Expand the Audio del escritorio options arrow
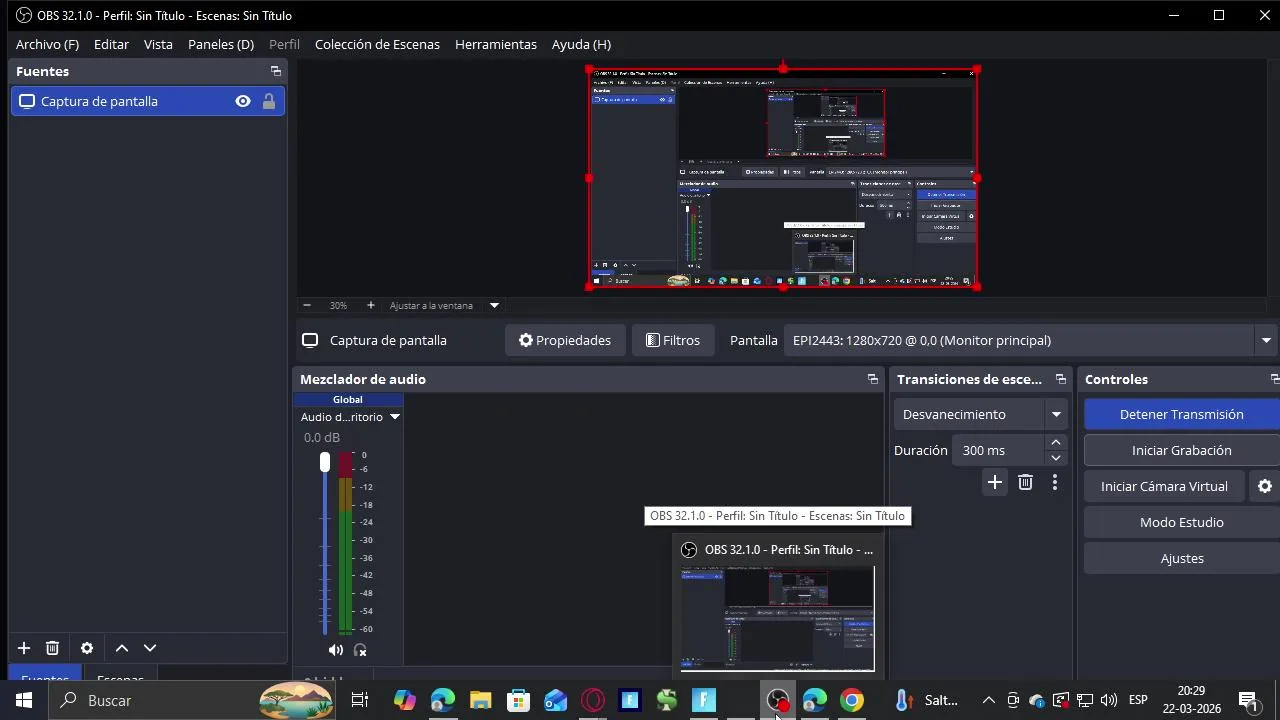 395,417
